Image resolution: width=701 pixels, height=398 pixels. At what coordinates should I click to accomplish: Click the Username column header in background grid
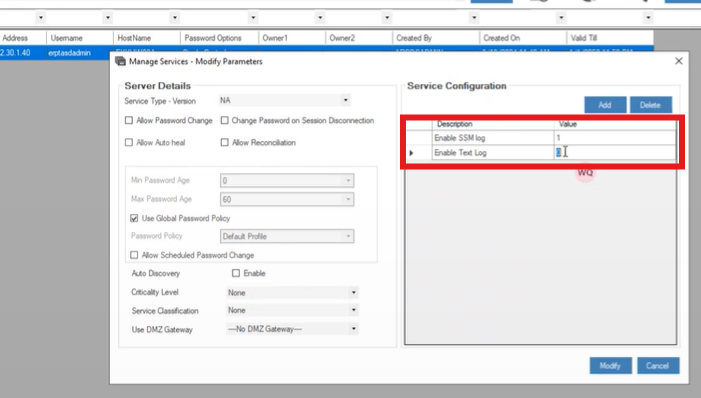(80, 38)
